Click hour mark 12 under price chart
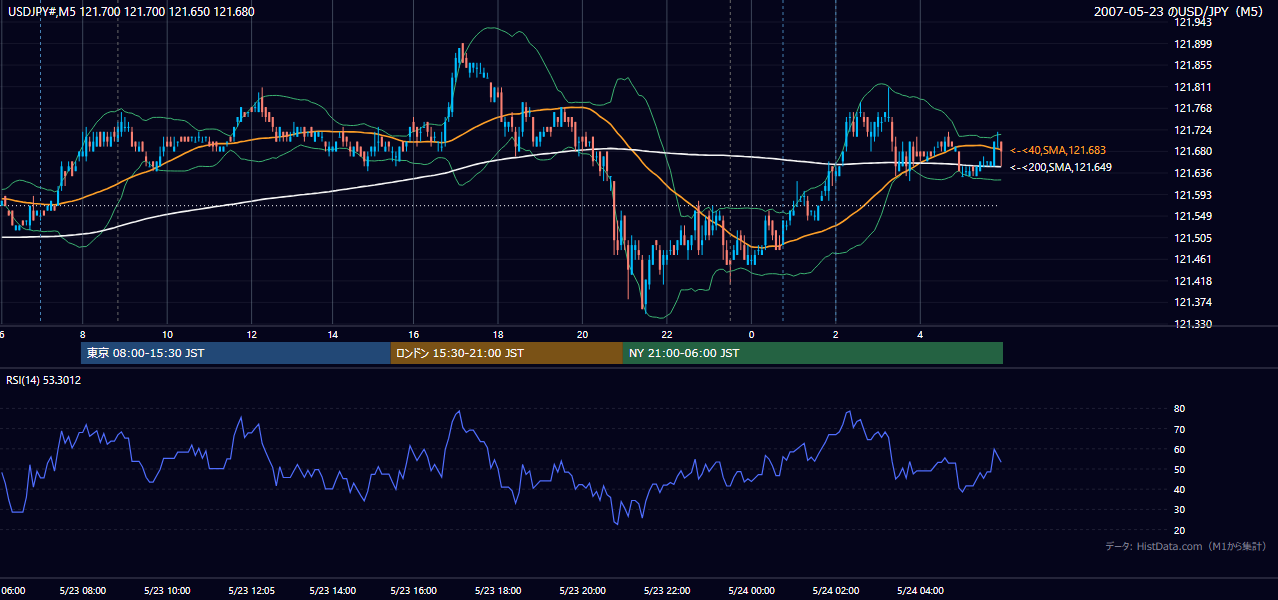Screen dimensions: 1278x600 pos(251,334)
